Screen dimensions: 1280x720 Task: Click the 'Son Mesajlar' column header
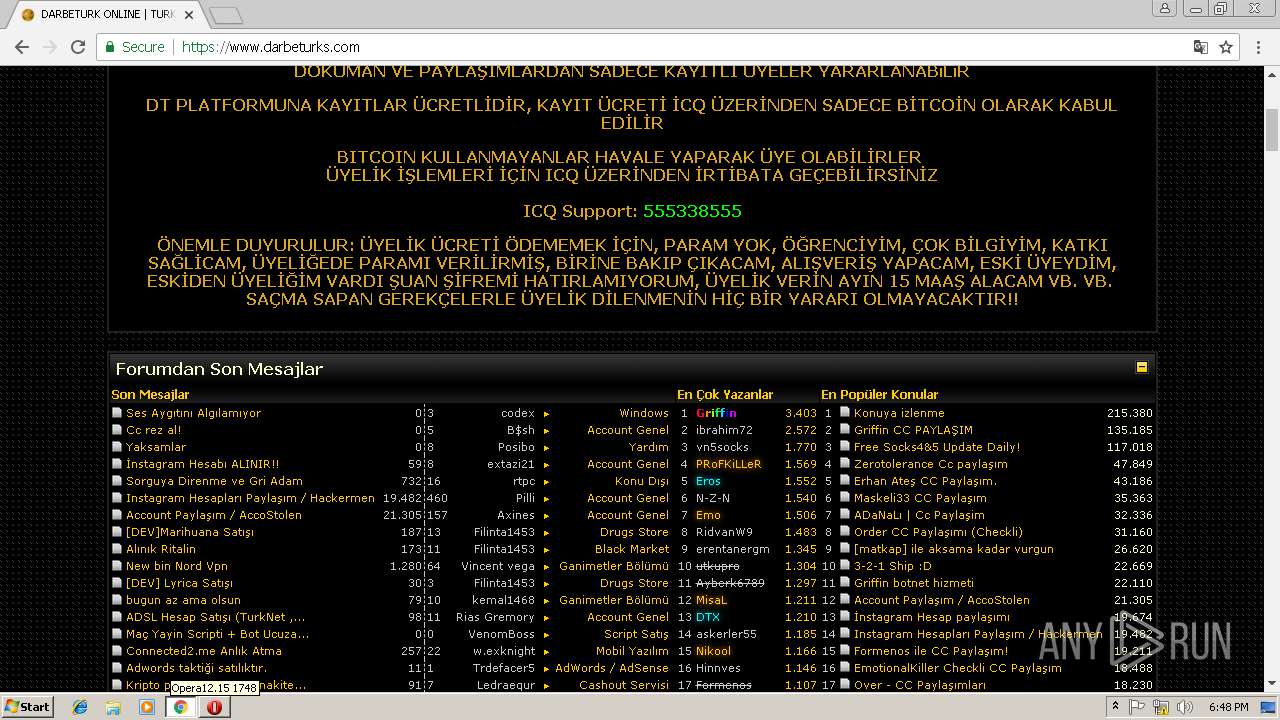pos(150,395)
